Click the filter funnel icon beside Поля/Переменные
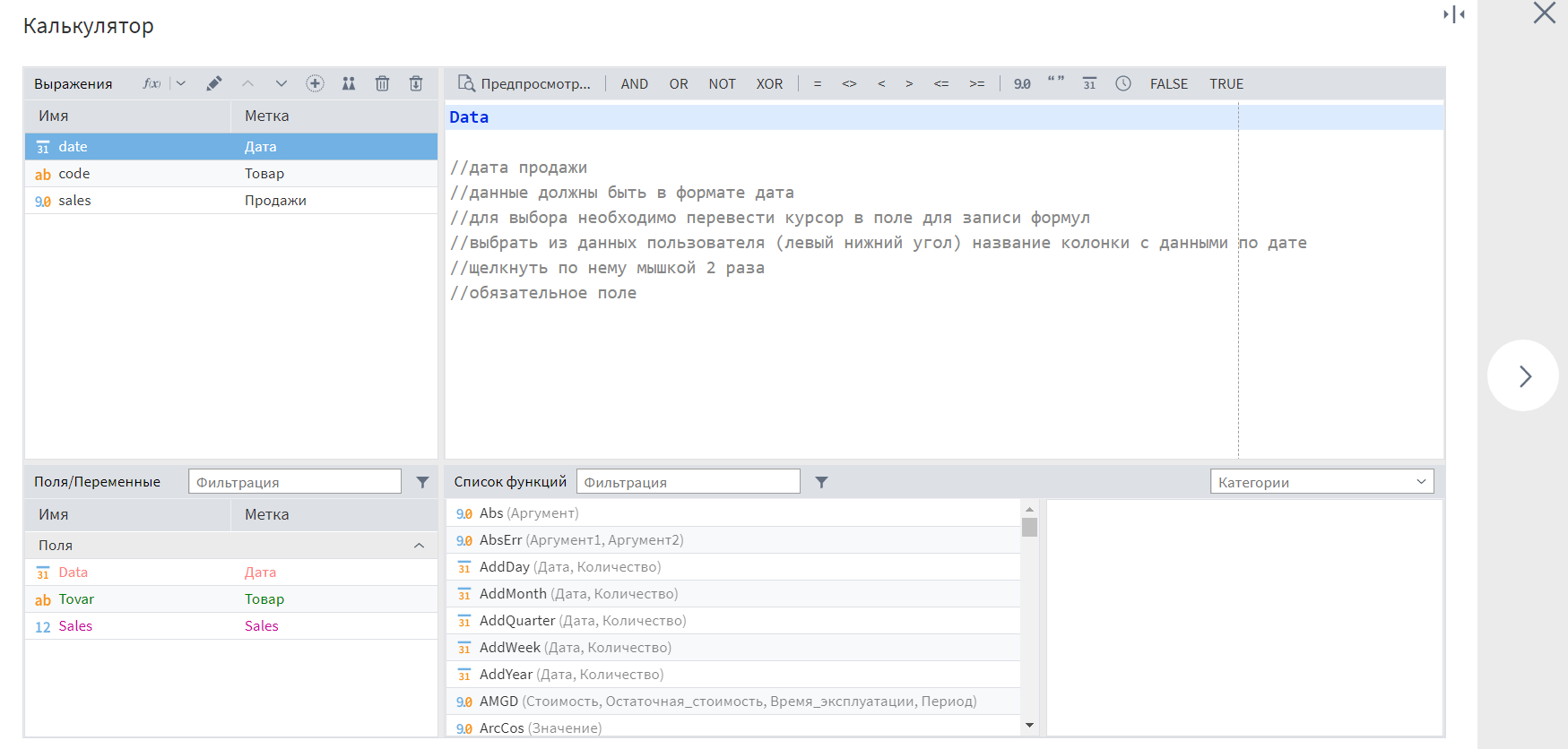 coord(422,482)
